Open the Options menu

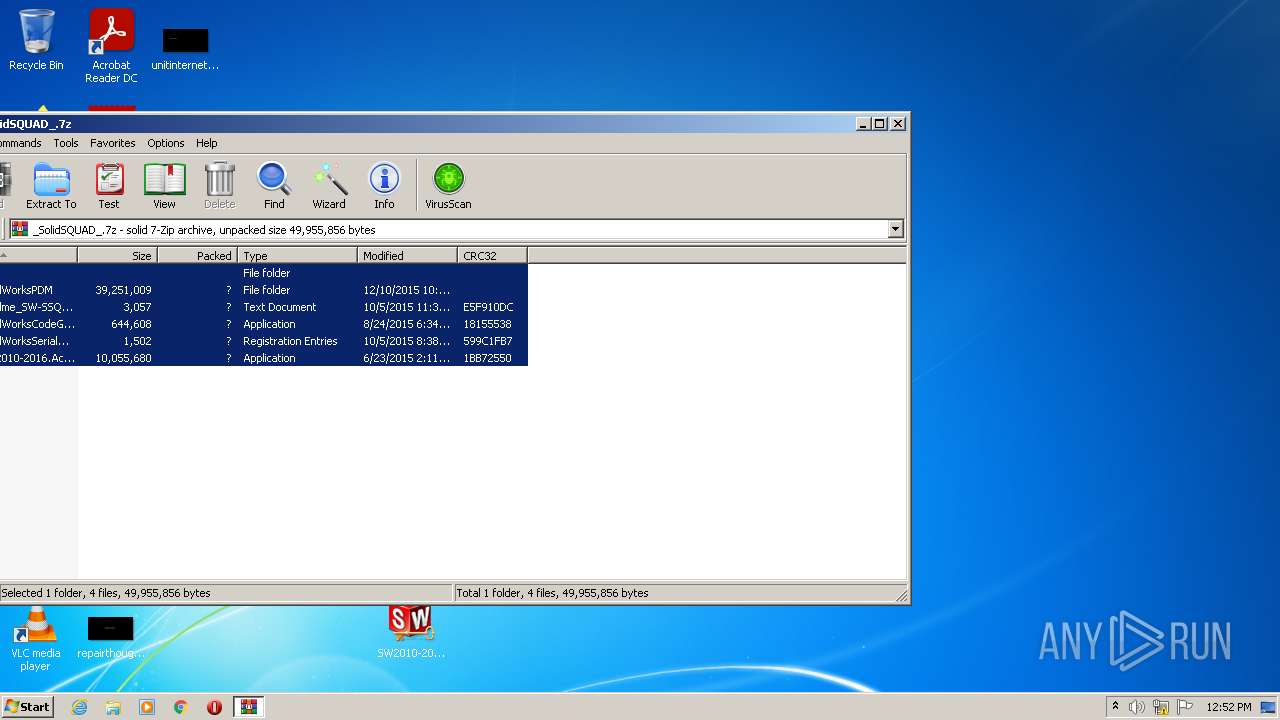166,143
